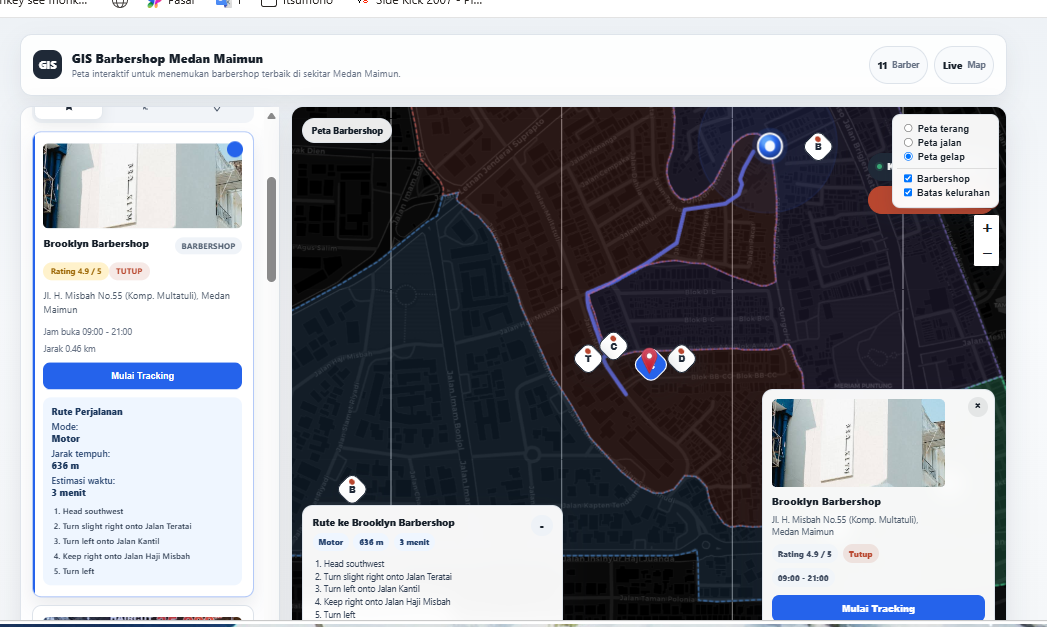Screen dimensions: 1047x627
Task: Click the sidebar vertical scrollbar thumb
Action: coord(271,229)
